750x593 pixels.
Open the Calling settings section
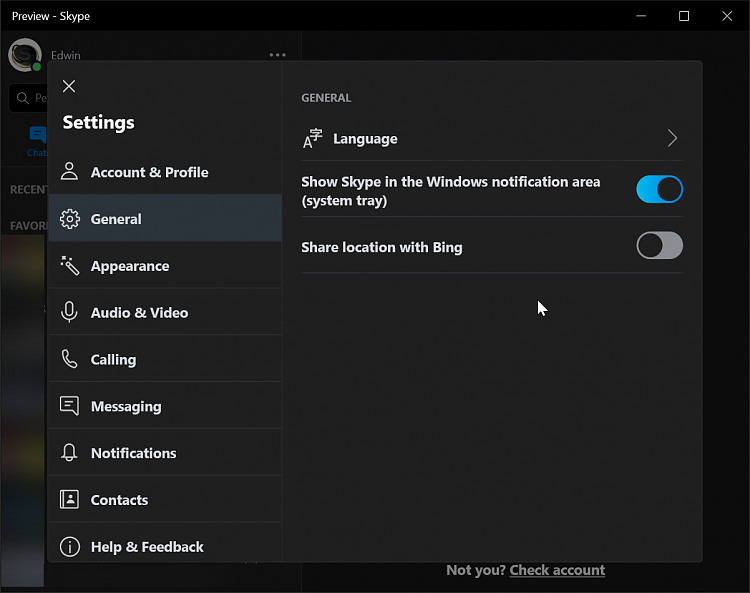pyautogui.click(x=165, y=359)
